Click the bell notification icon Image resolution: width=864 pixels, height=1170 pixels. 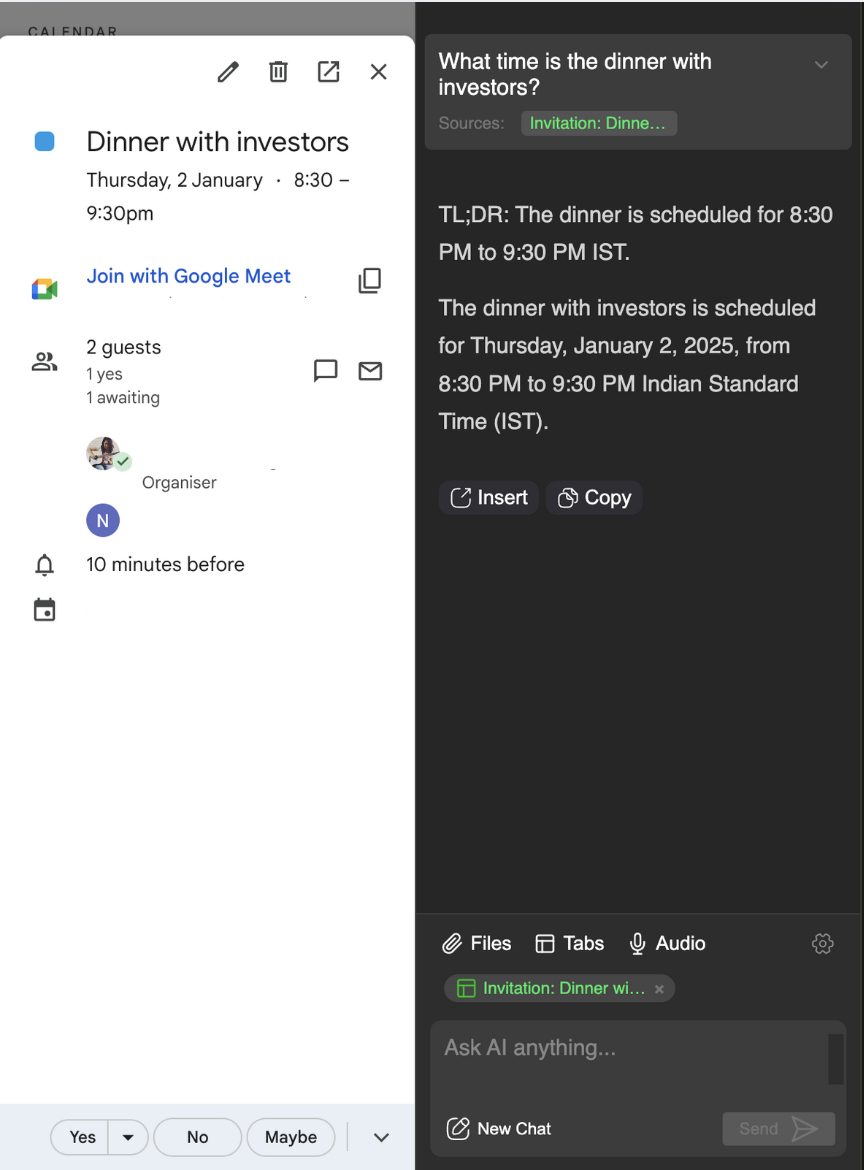point(45,565)
